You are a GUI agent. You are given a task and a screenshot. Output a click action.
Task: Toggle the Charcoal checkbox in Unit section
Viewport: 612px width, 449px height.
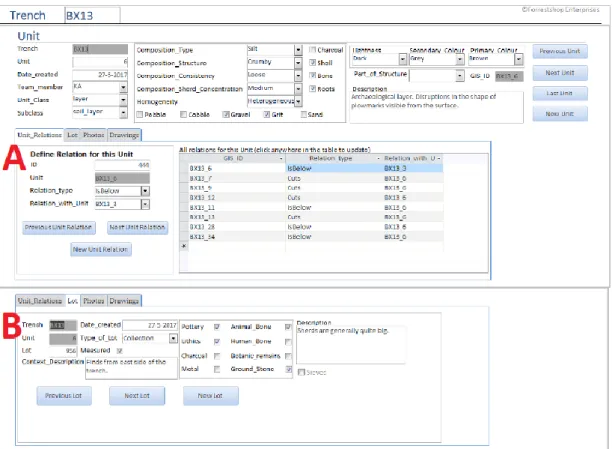tap(312, 50)
